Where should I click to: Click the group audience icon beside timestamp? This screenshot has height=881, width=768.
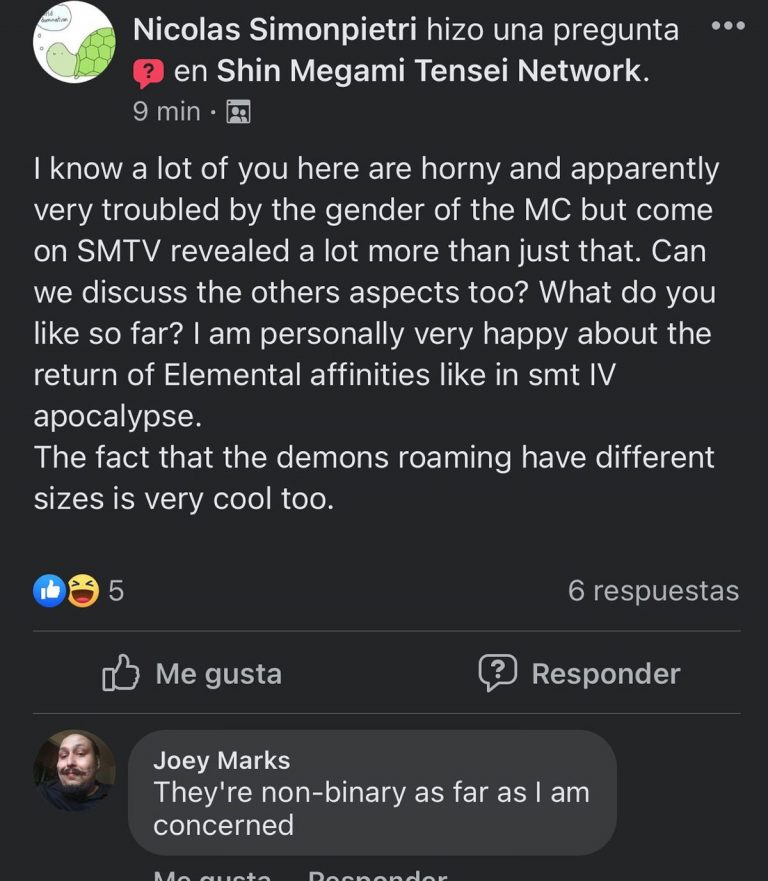238,111
